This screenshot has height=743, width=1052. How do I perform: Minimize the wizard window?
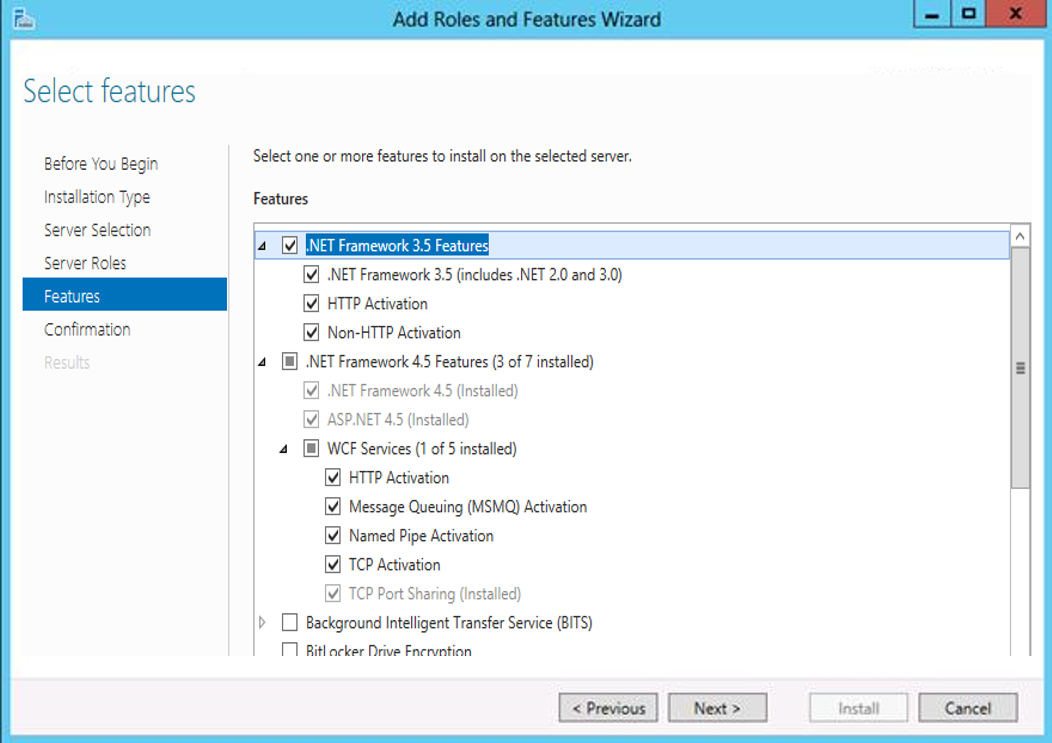pos(932,14)
